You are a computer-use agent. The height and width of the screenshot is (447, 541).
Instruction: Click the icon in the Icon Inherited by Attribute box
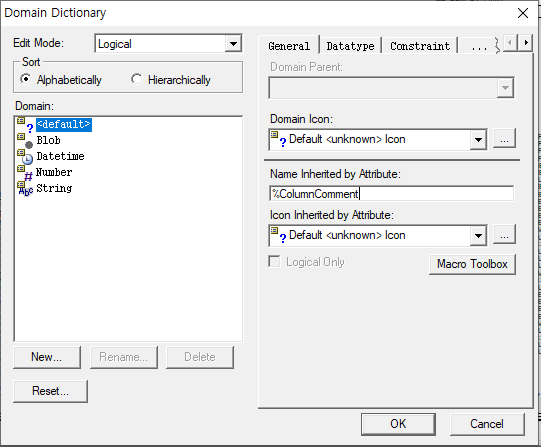click(x=278, y=235)
